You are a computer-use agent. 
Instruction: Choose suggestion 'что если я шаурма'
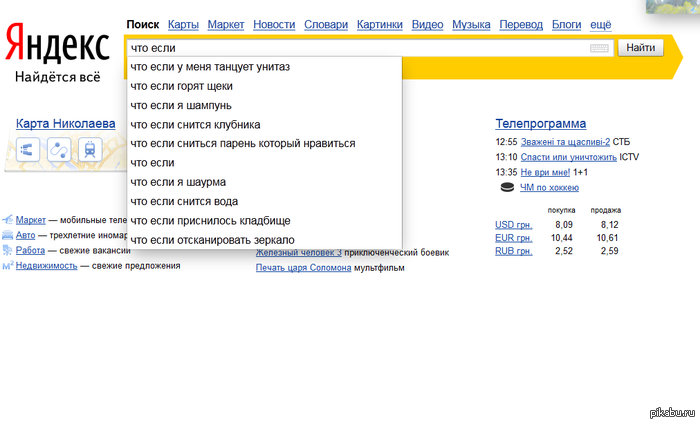pyautogui.click(x=178, y=182)
